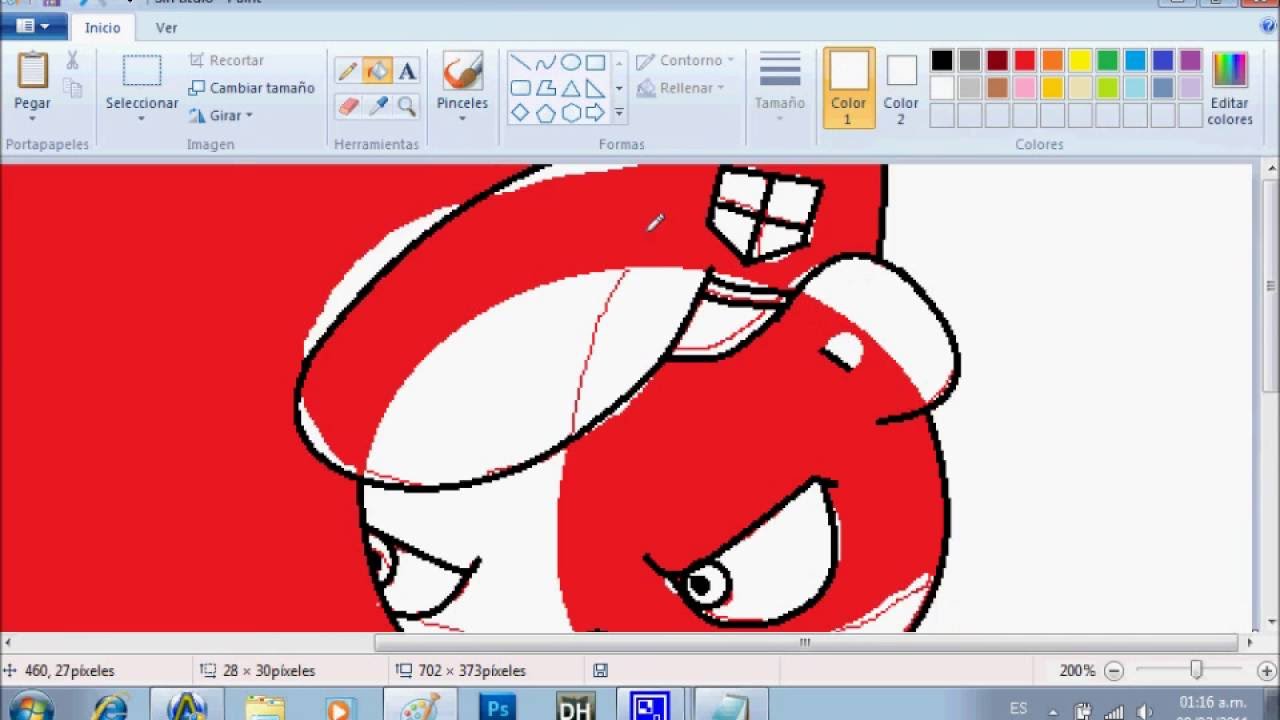Screen dimensions: 1280x720
Task: Expand the Seleccionar dropdown
Action: [142, 118]
